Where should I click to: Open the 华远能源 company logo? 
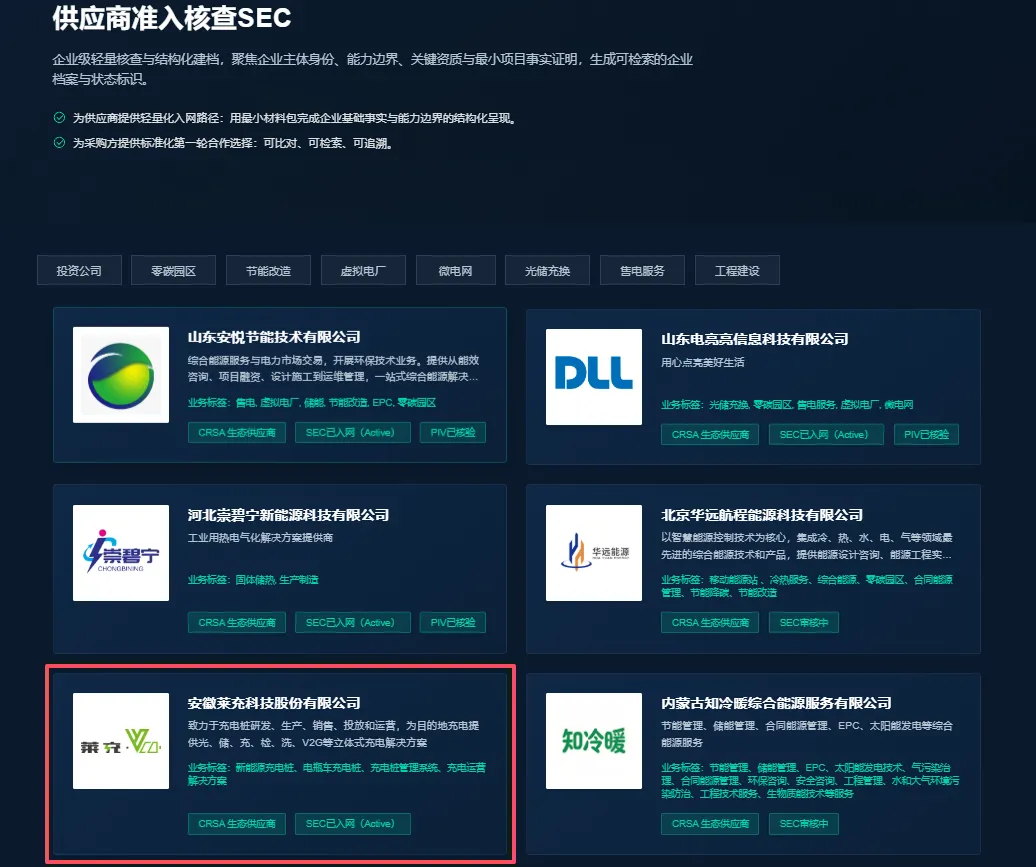tap(594, 553)
